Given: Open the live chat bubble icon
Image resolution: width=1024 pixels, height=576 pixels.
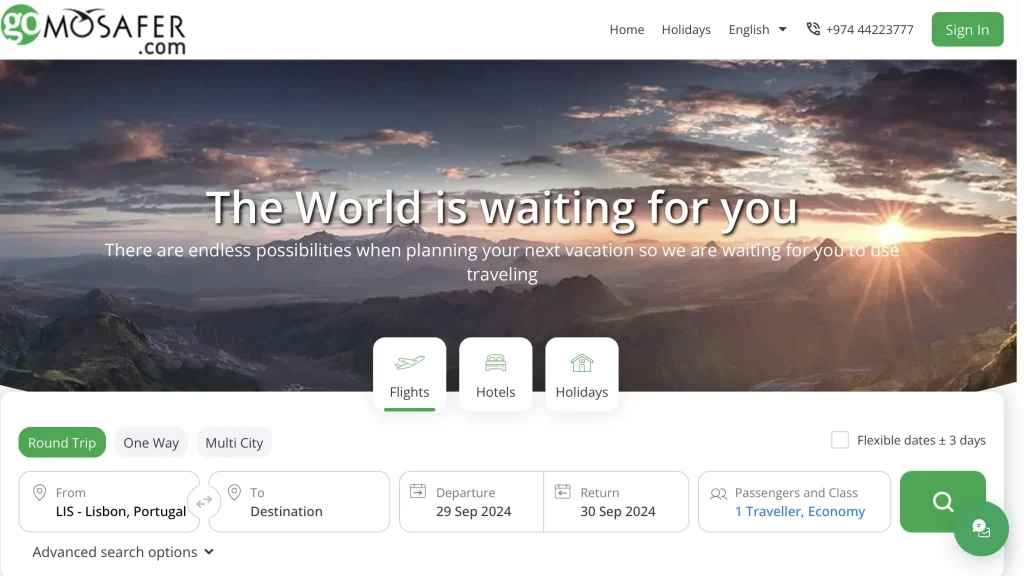Looking at the screenshot, I should tap(980, 528).
